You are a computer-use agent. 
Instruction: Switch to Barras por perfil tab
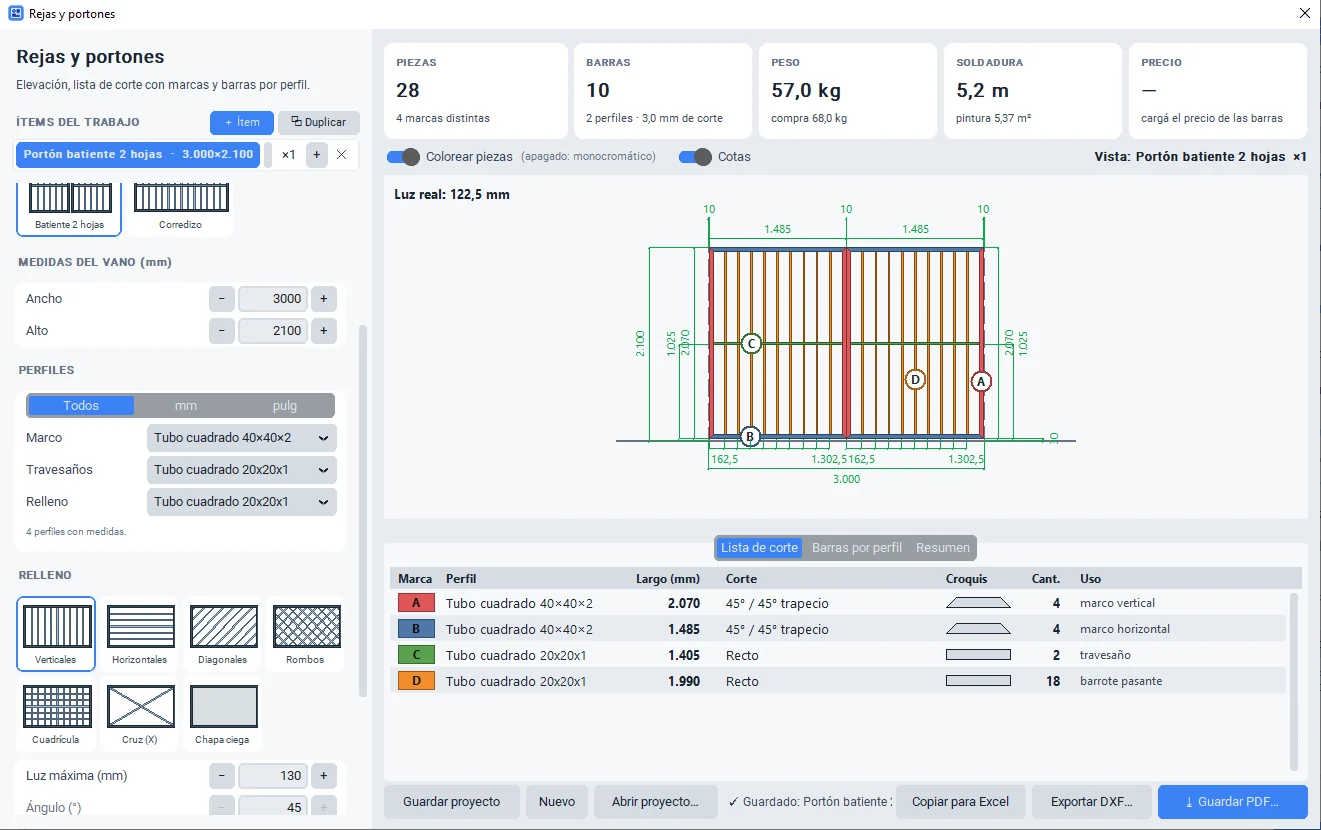[857, 548]
